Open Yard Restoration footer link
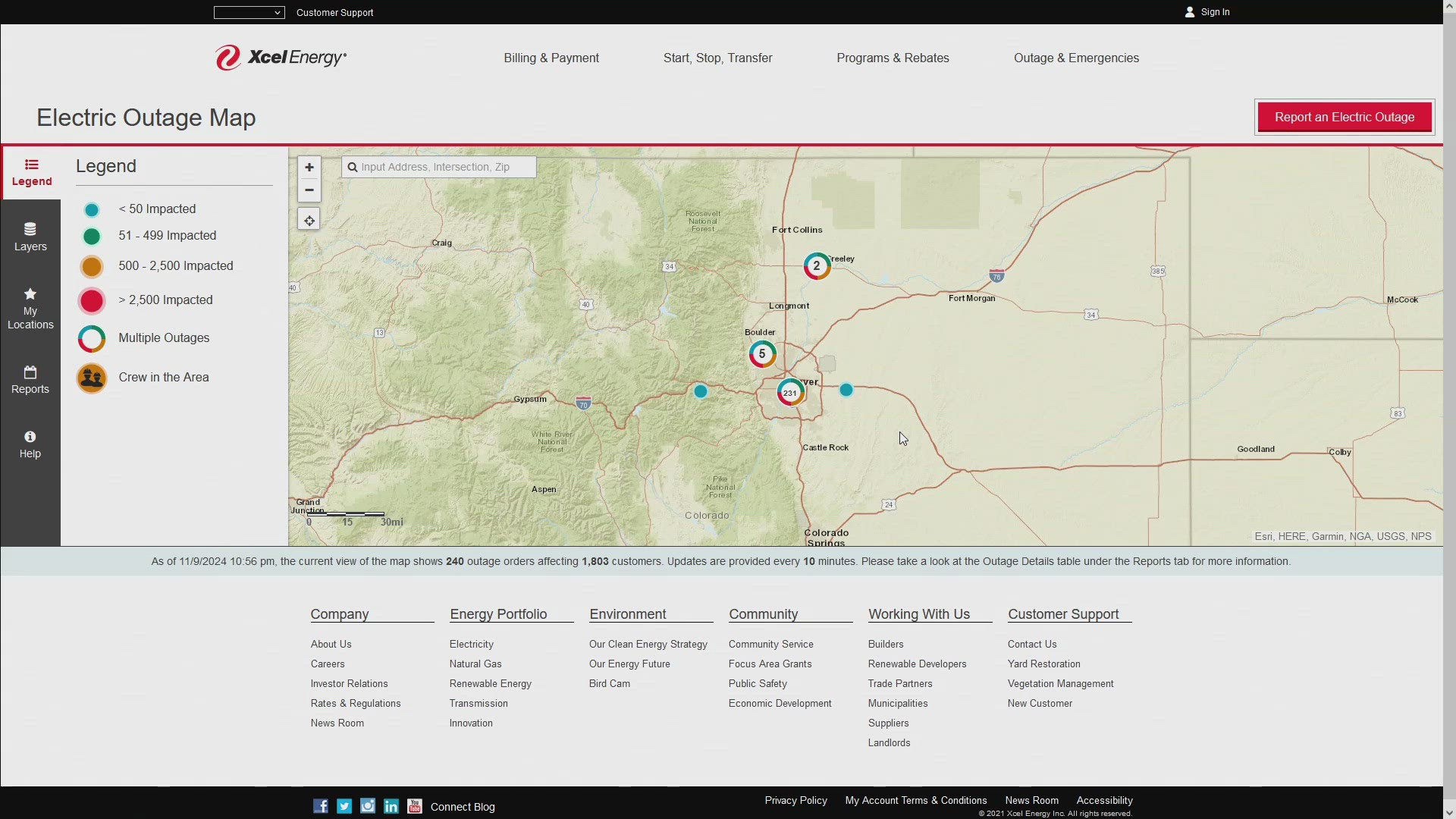Image resolution: width=1456 pixels, height=819 pixels. [1043, 664]
